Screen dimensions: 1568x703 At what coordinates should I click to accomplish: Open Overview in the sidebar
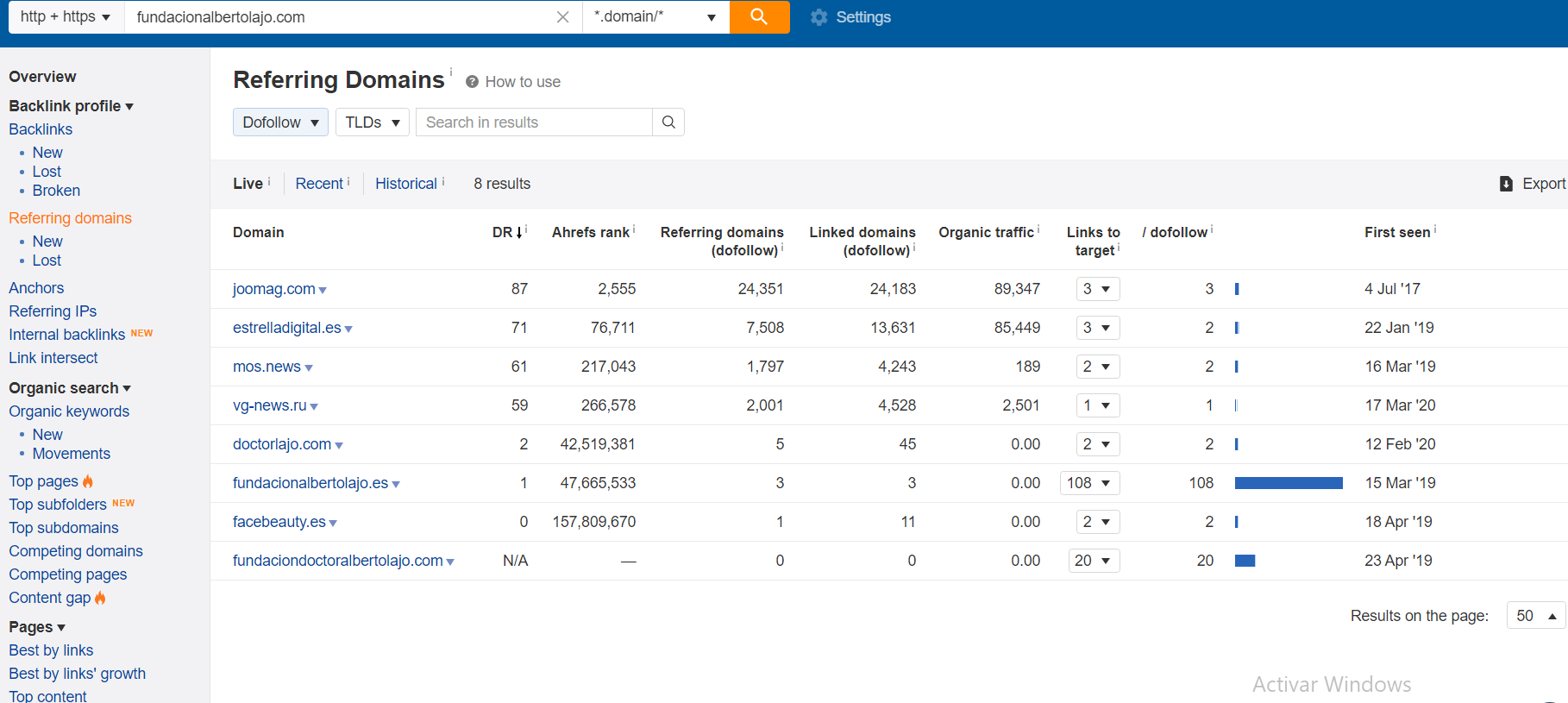[42, 77]
